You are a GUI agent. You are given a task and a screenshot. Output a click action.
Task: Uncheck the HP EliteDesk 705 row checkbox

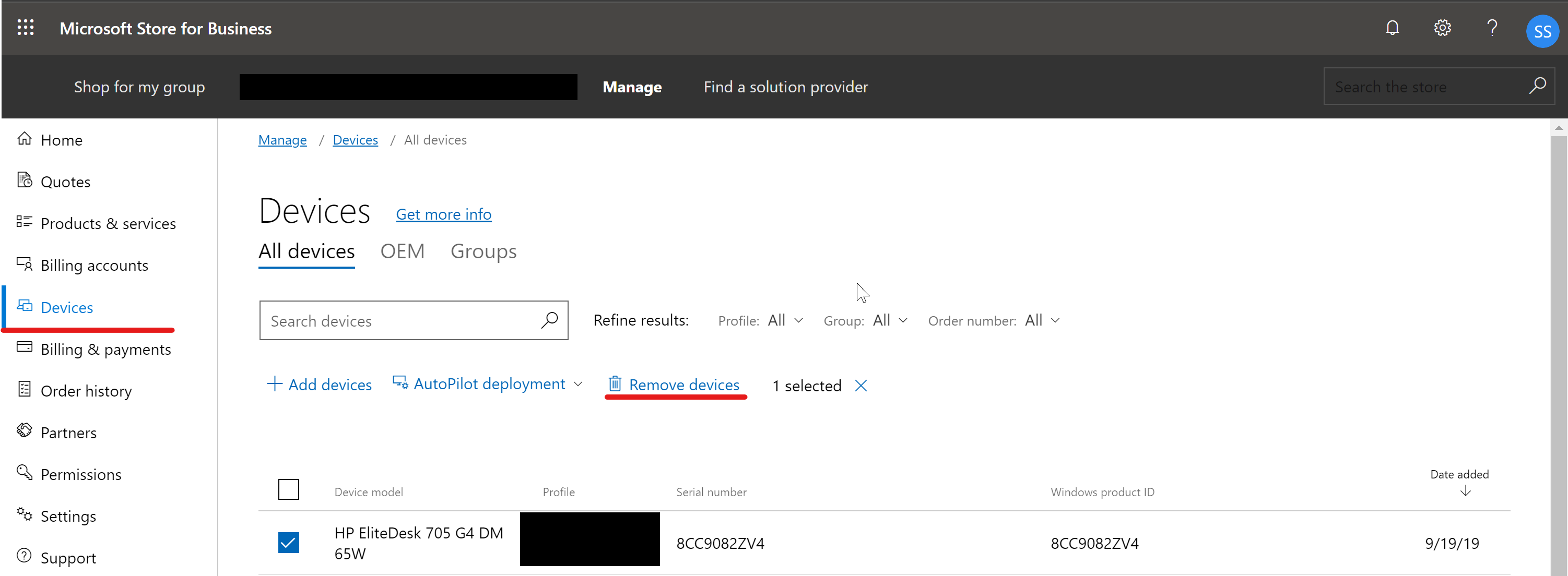(x=289, y=543)
